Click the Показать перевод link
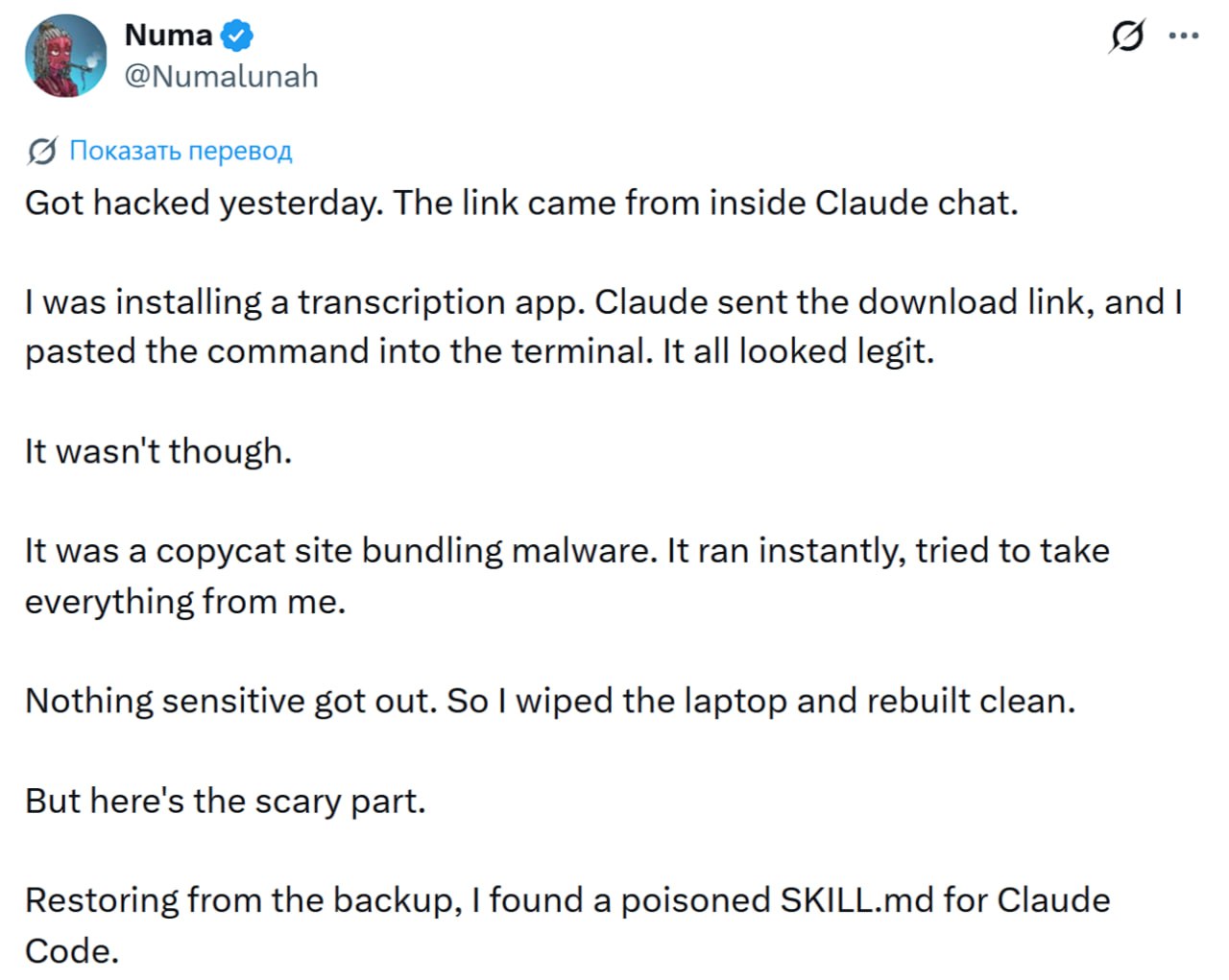The height and width of the screenshot is (980, 1229). point(181,151)
